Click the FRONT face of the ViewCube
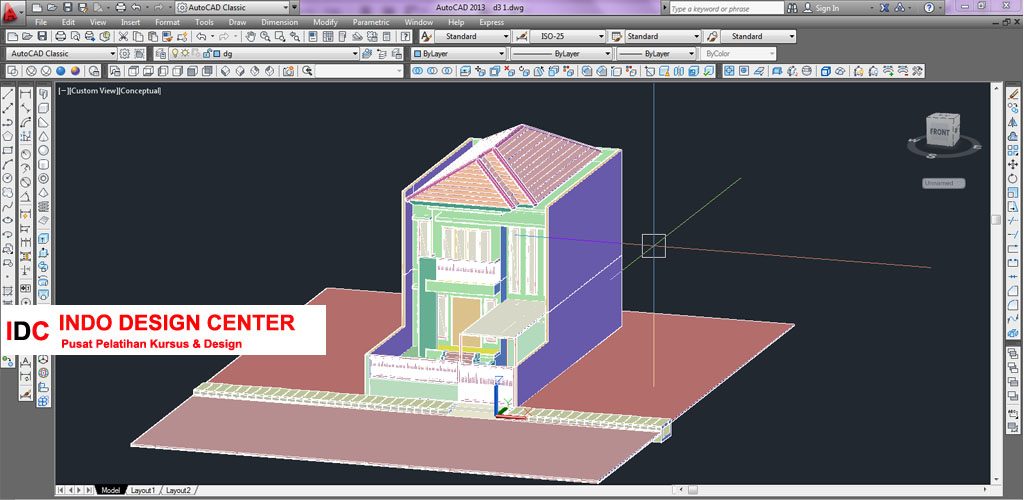Viewport: 1024px width, 500px height. pos(940,133)
